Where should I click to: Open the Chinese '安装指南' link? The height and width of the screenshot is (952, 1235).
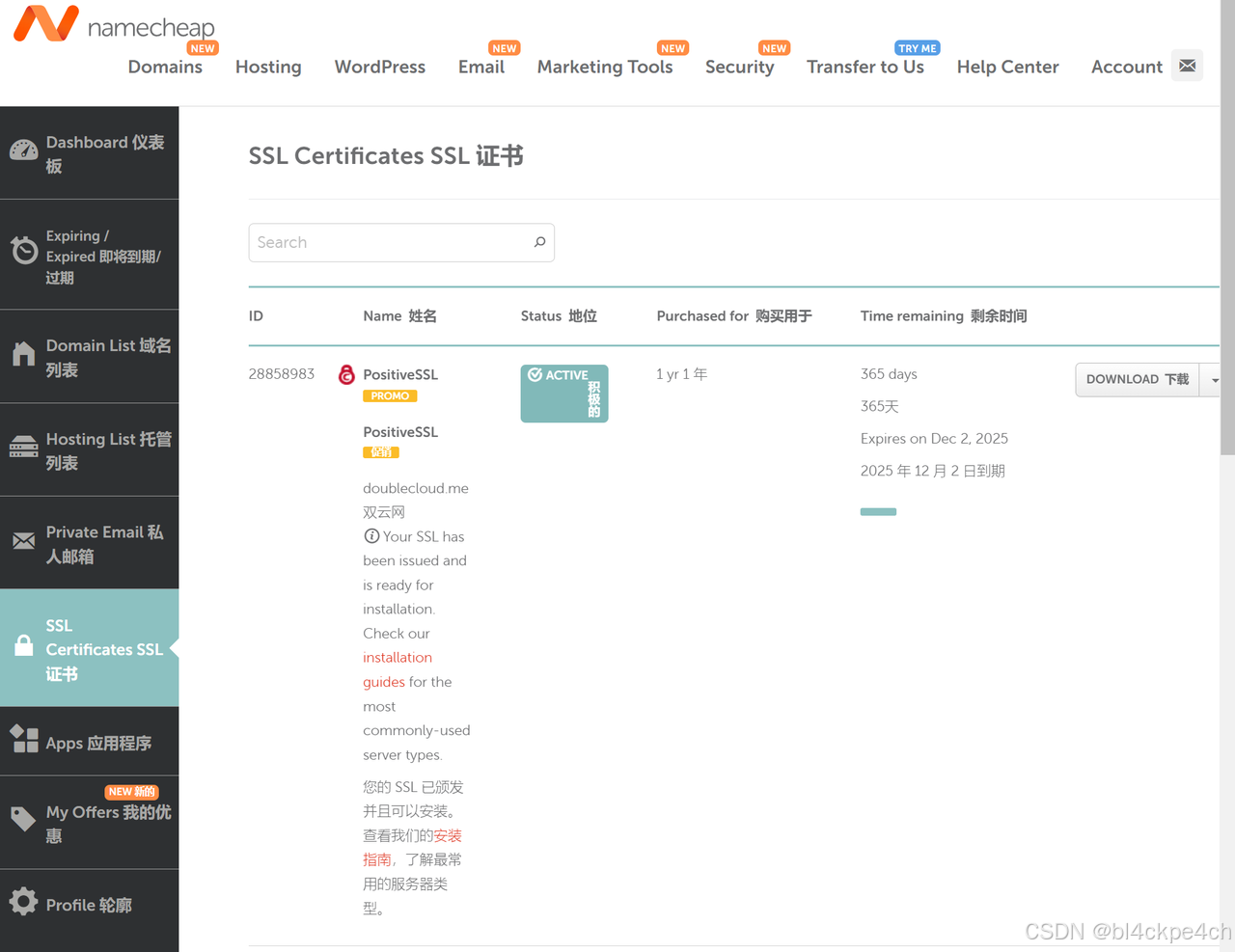[413, 847]
